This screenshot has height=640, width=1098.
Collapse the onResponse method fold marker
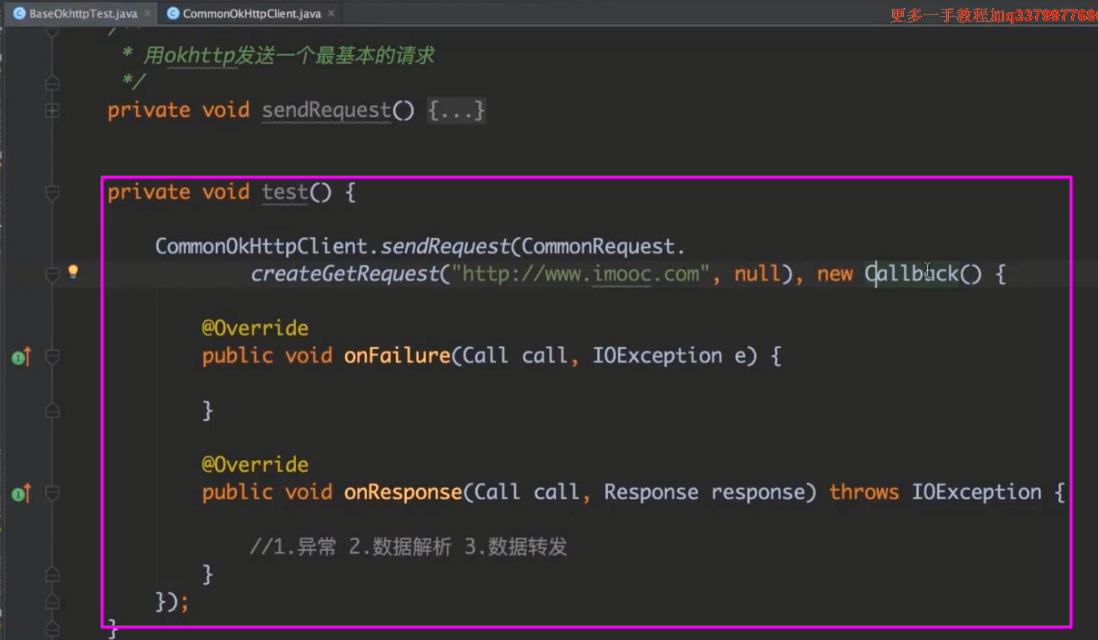tap(52, 493)
